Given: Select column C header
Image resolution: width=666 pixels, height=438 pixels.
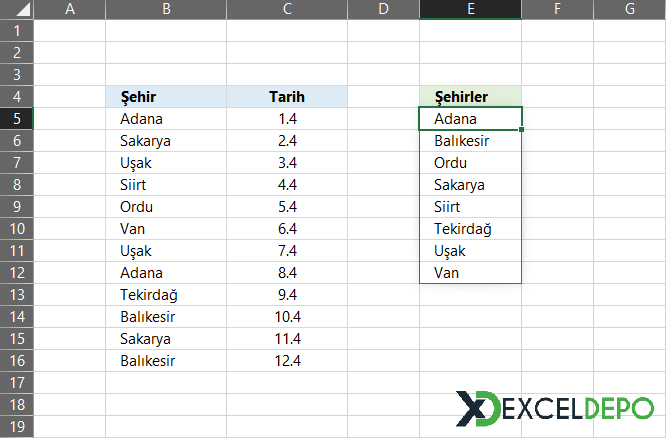Looking at the screenshot, I should point(287,9).
